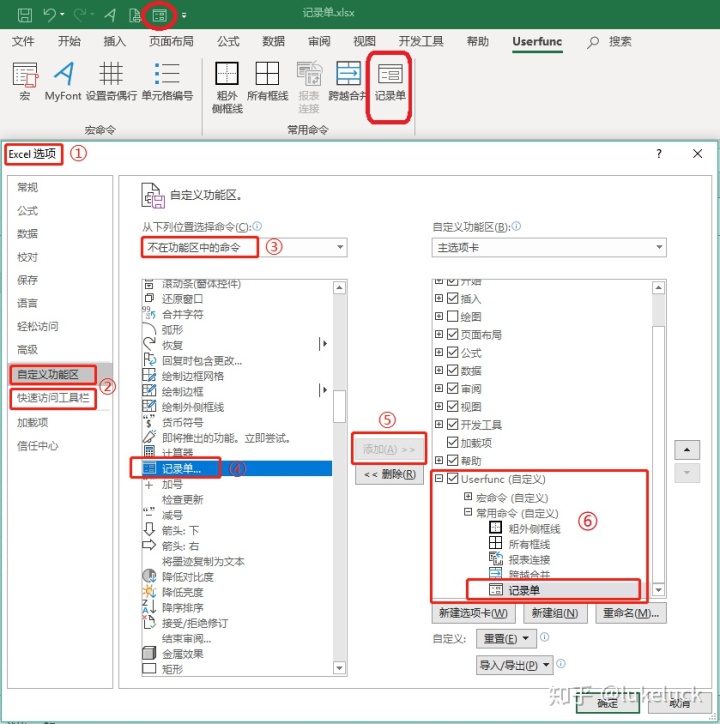
Task: Select 记录单... command in the list
Action: point(237,469)
